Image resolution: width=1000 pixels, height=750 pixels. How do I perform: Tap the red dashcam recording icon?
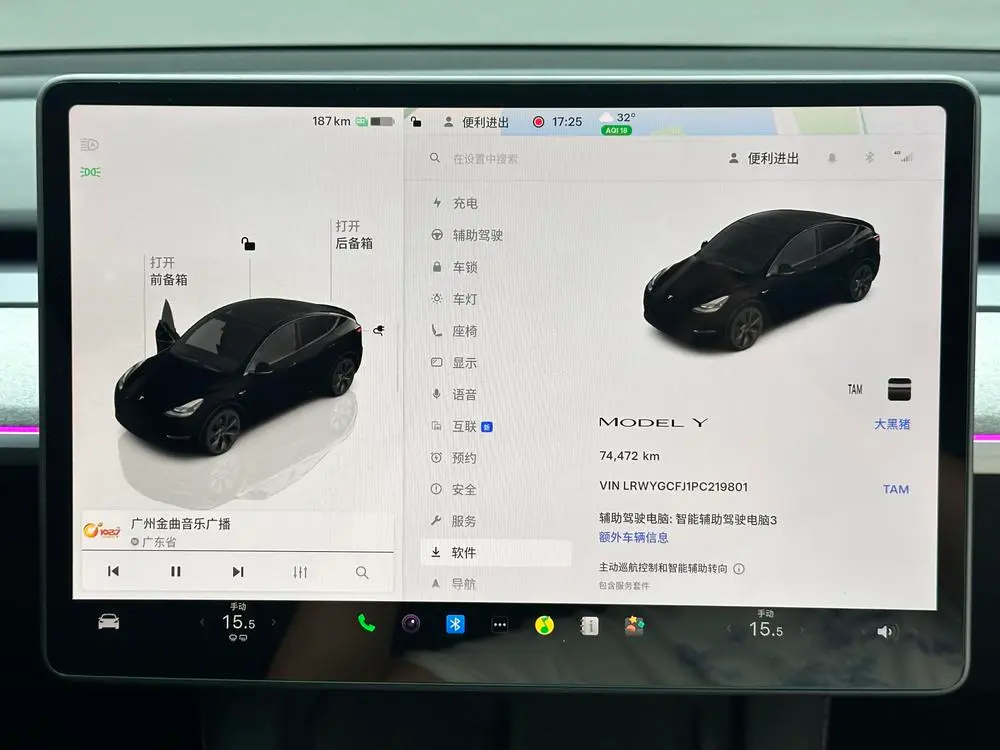tap(538, 121)
